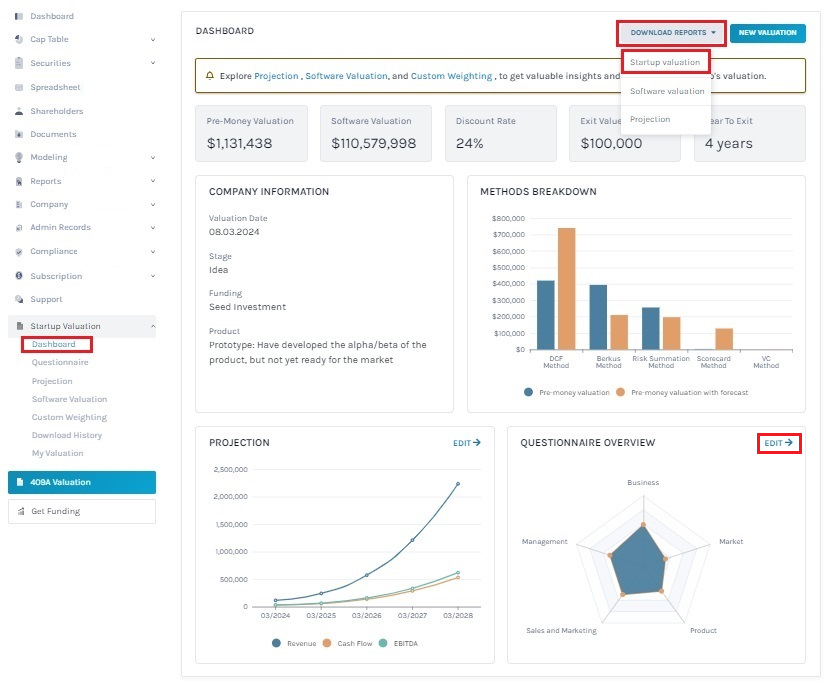This screenshot has width=824, height=682.
Task: Click the Pre-Money Valuation $1,131,438 card
Action: (x=251, y=133)
